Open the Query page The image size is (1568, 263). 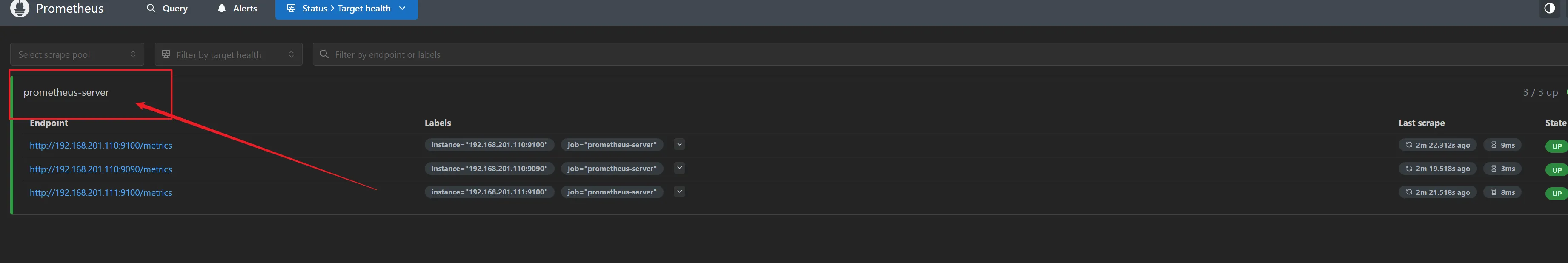click(167, 9)
